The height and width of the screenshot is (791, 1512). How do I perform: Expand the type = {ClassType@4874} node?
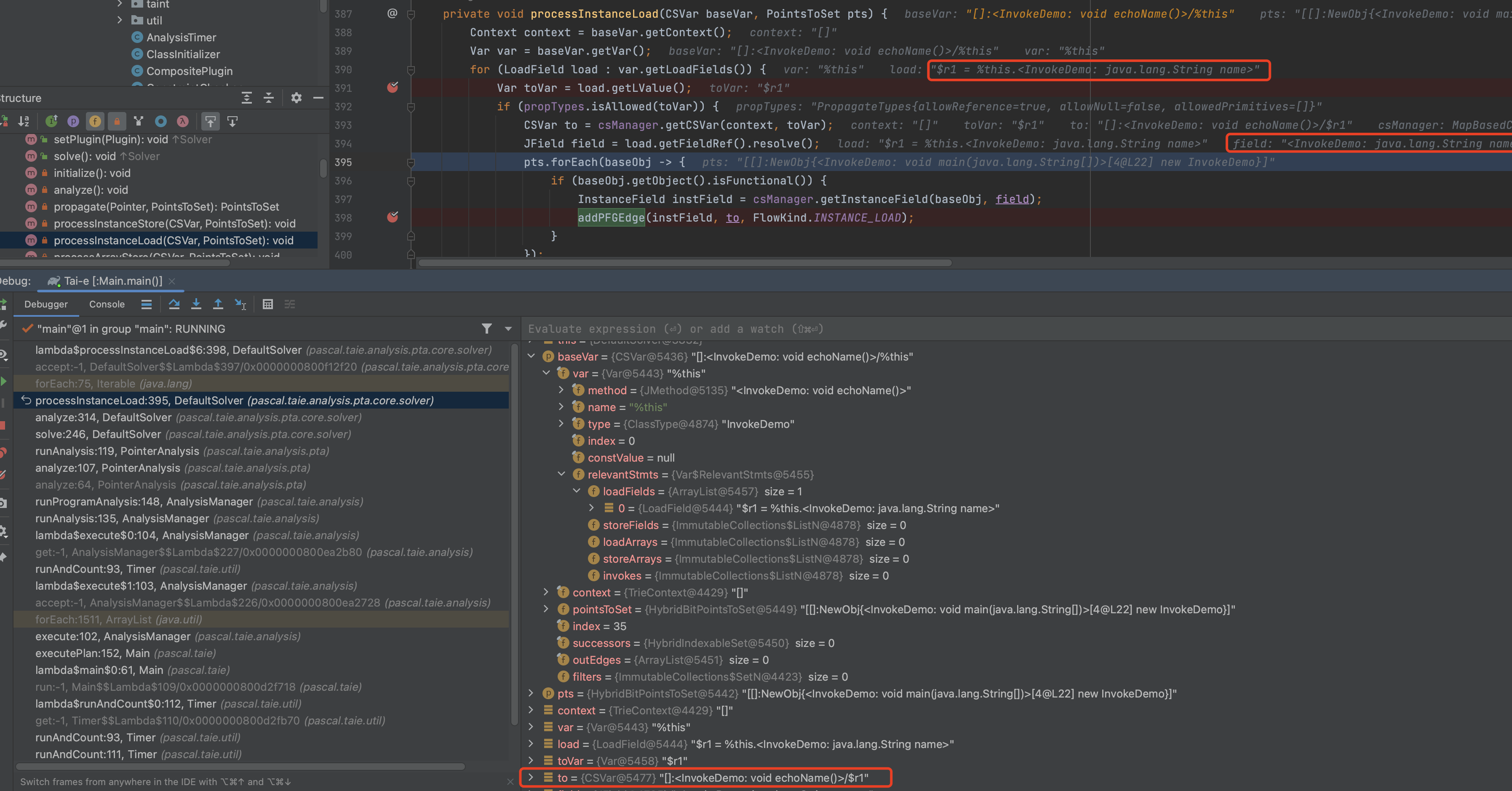pos(561,423)
